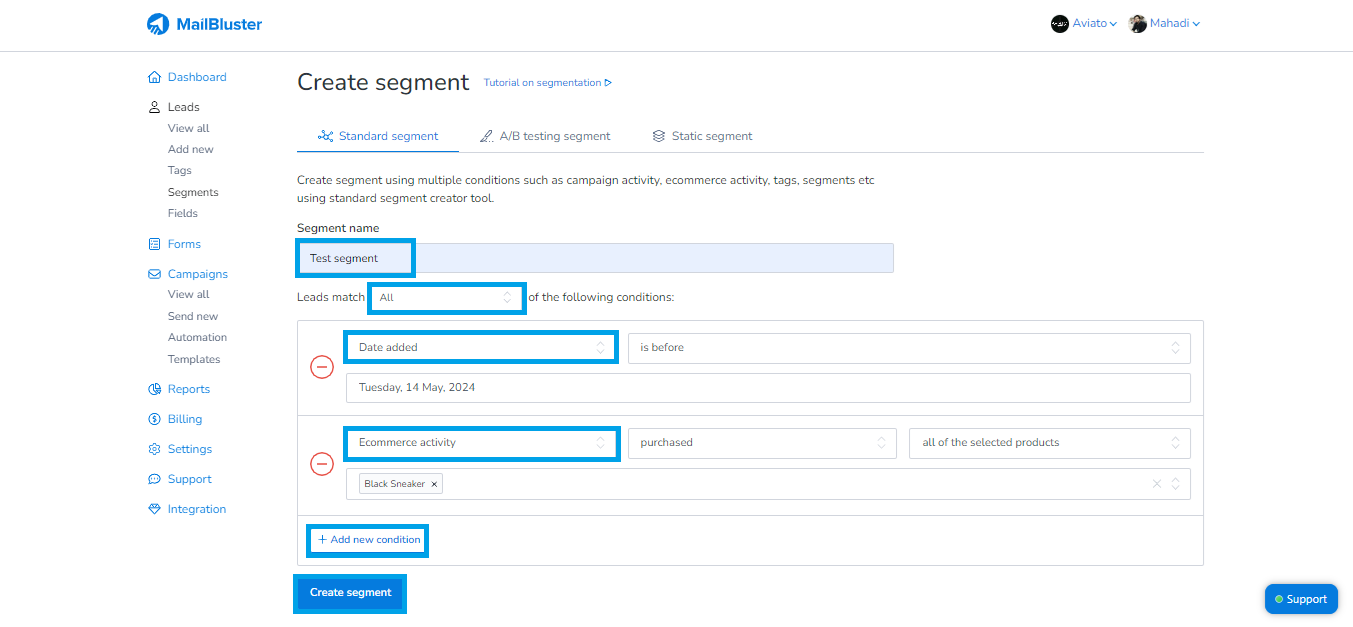Click the Create segment button
The image size is (1353, 627).
click(350, 592)
